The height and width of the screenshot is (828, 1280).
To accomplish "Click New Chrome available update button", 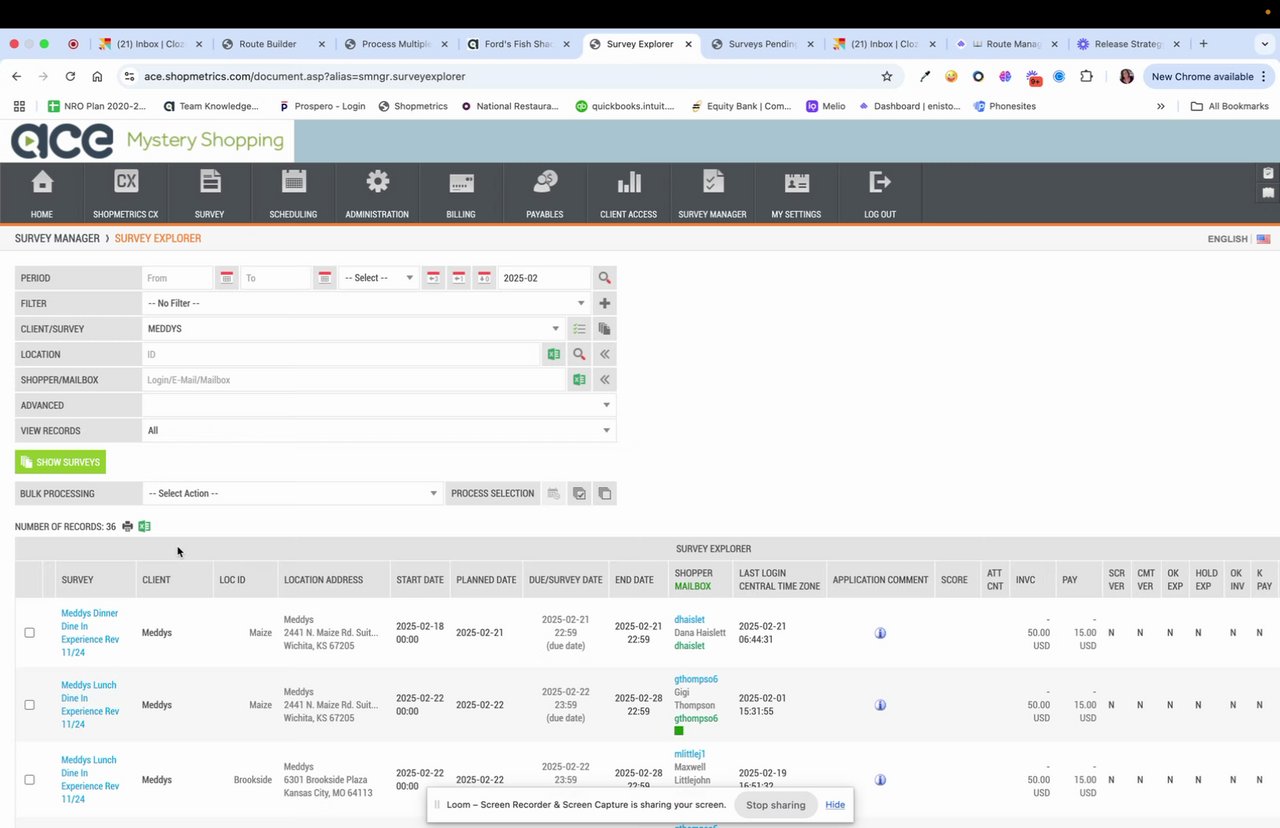I will click(x=1207, y=76).
